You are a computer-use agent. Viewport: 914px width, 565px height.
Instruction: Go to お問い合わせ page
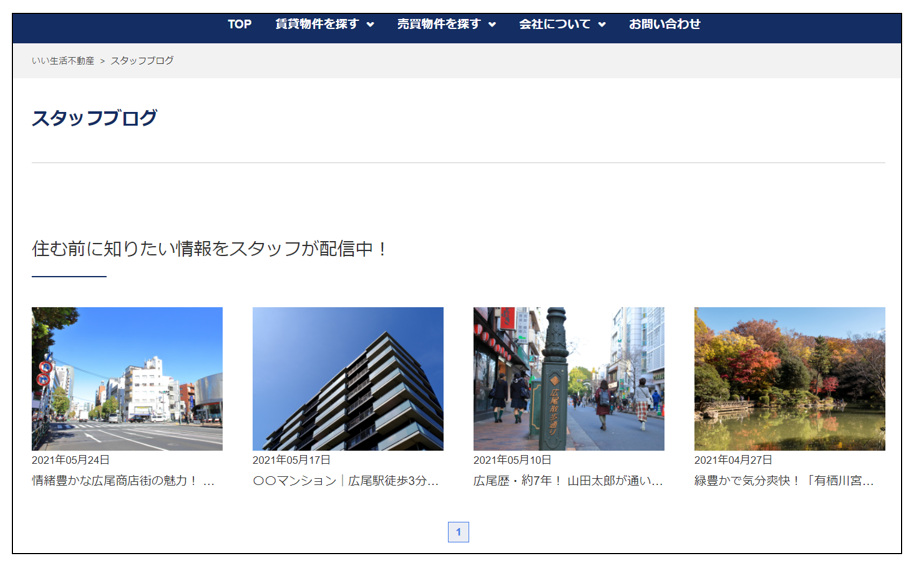tap(665, 24)
